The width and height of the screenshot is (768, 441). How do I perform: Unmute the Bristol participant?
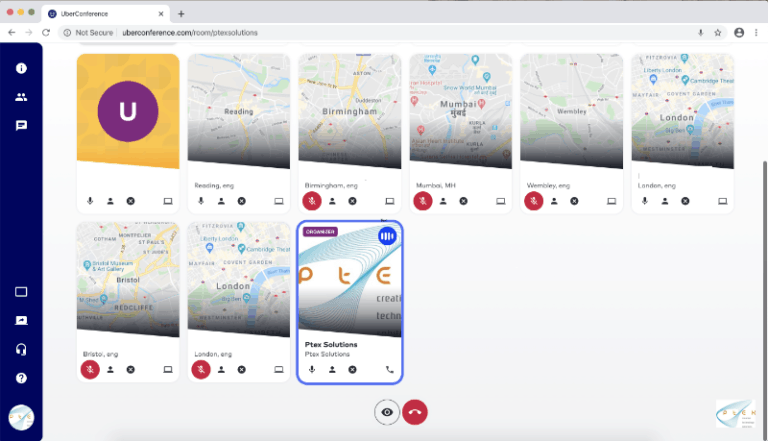coord(90,369)
